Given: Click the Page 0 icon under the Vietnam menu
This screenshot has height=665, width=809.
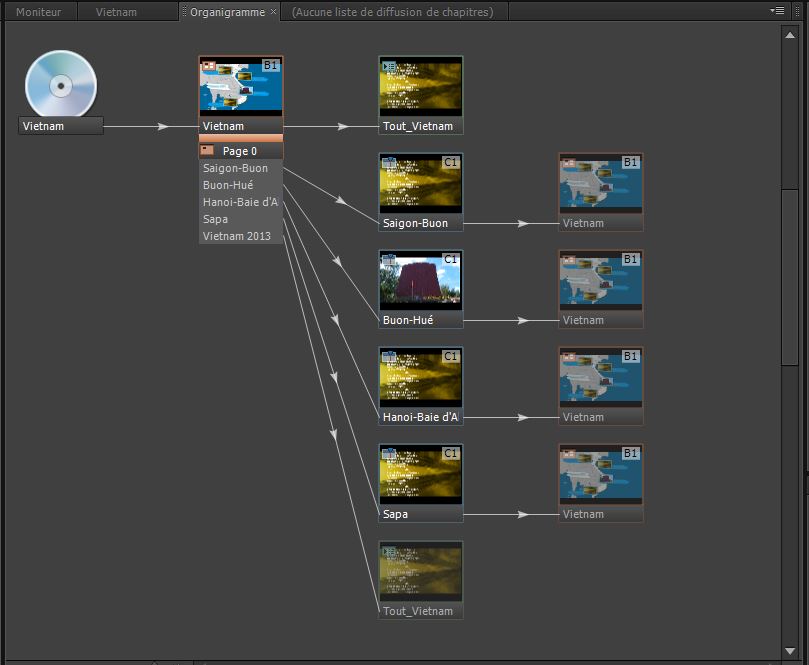Looking at the screenshot, I should 208,151.
